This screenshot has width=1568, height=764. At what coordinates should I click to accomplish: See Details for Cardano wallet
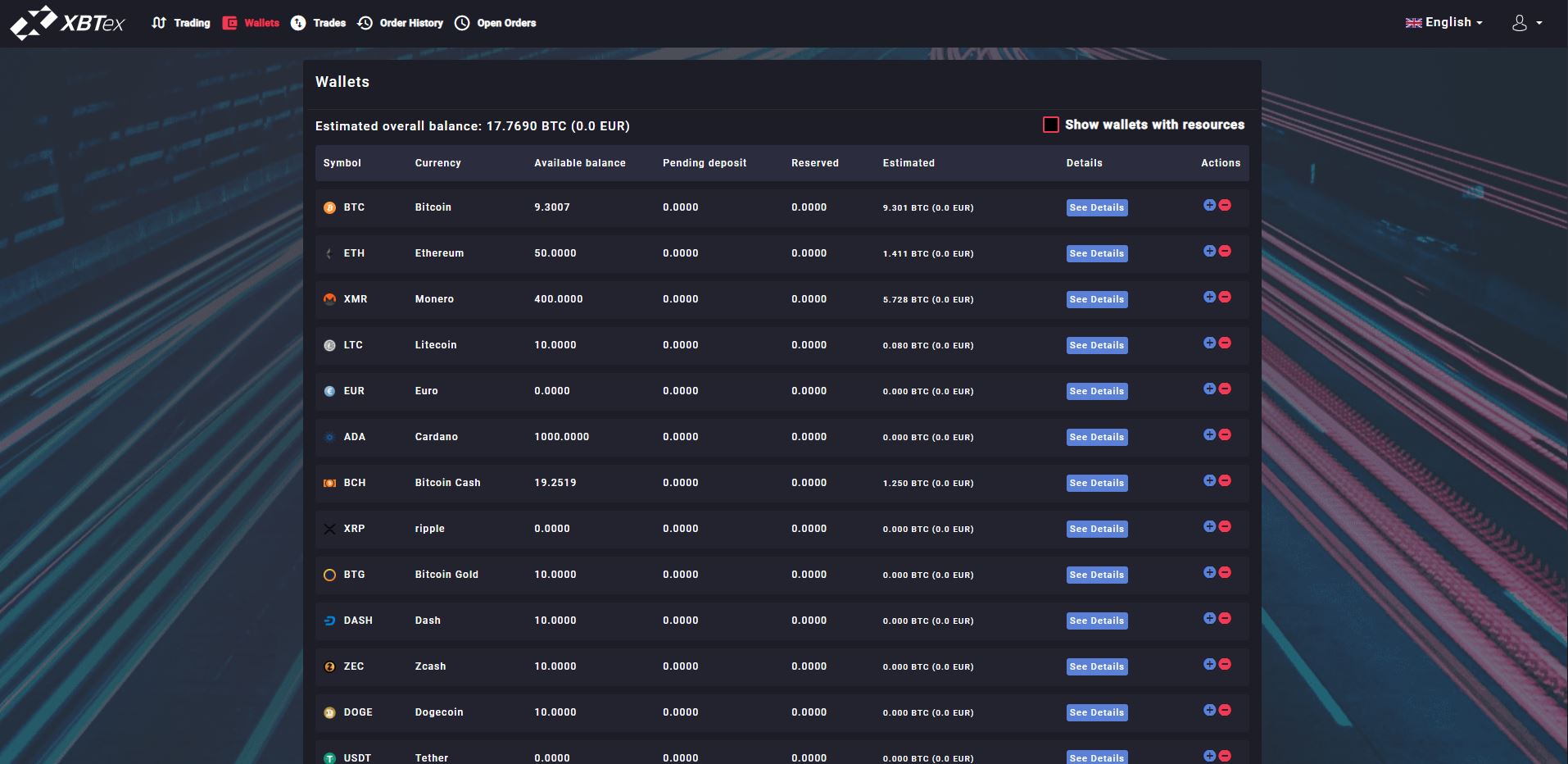tap(1097, 438)
